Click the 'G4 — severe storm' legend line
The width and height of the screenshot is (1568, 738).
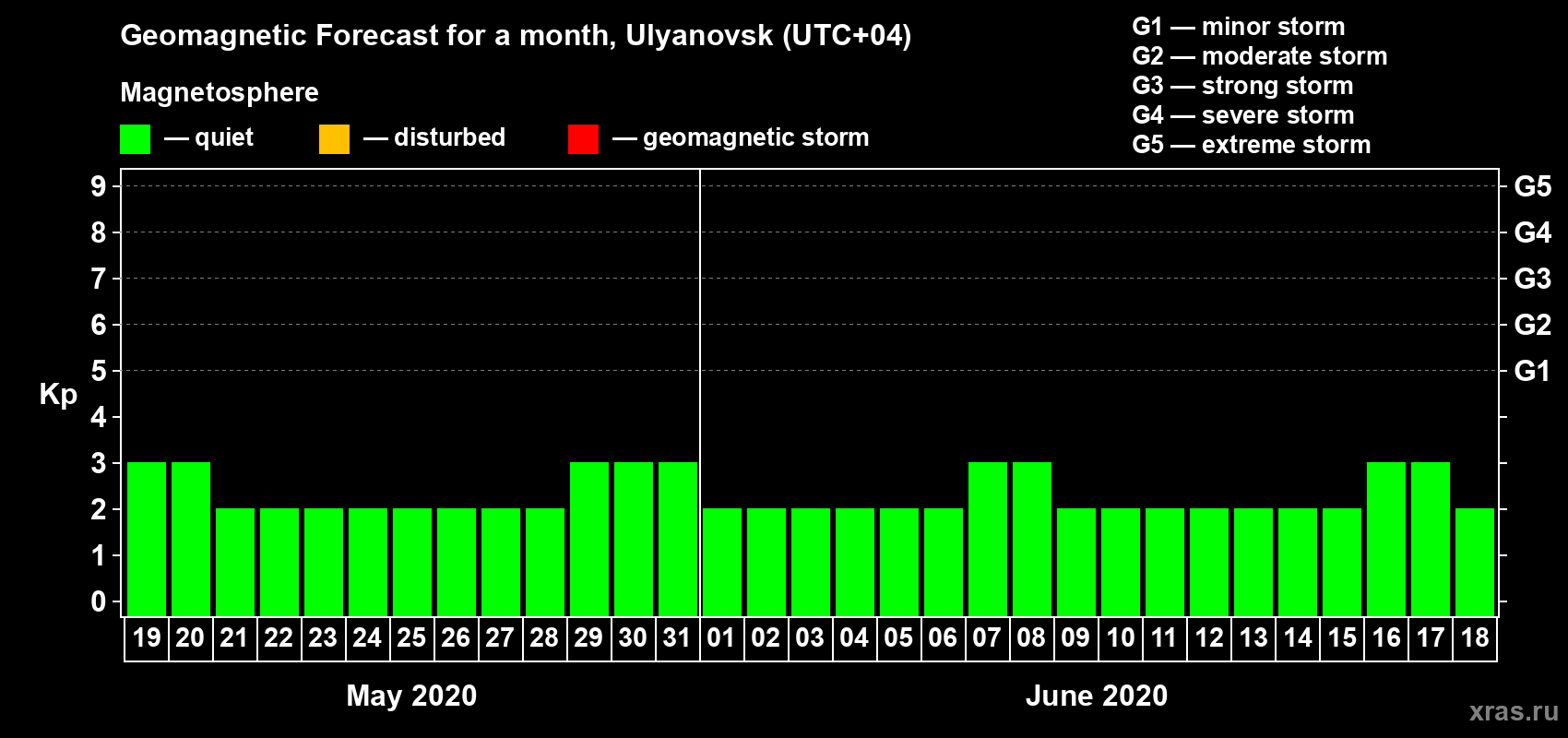pos(1243,115)
